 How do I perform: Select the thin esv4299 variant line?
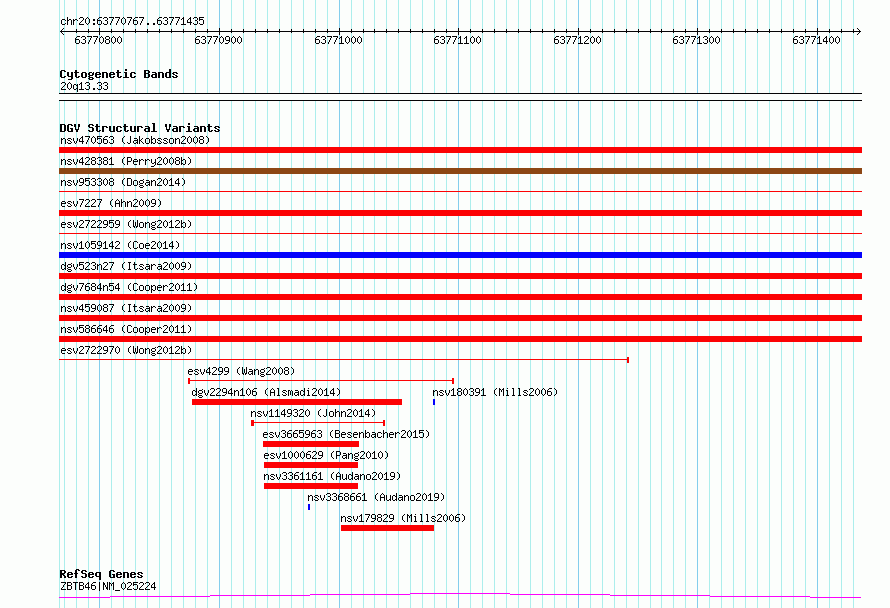pyautogui.click(x=321, y=380)
